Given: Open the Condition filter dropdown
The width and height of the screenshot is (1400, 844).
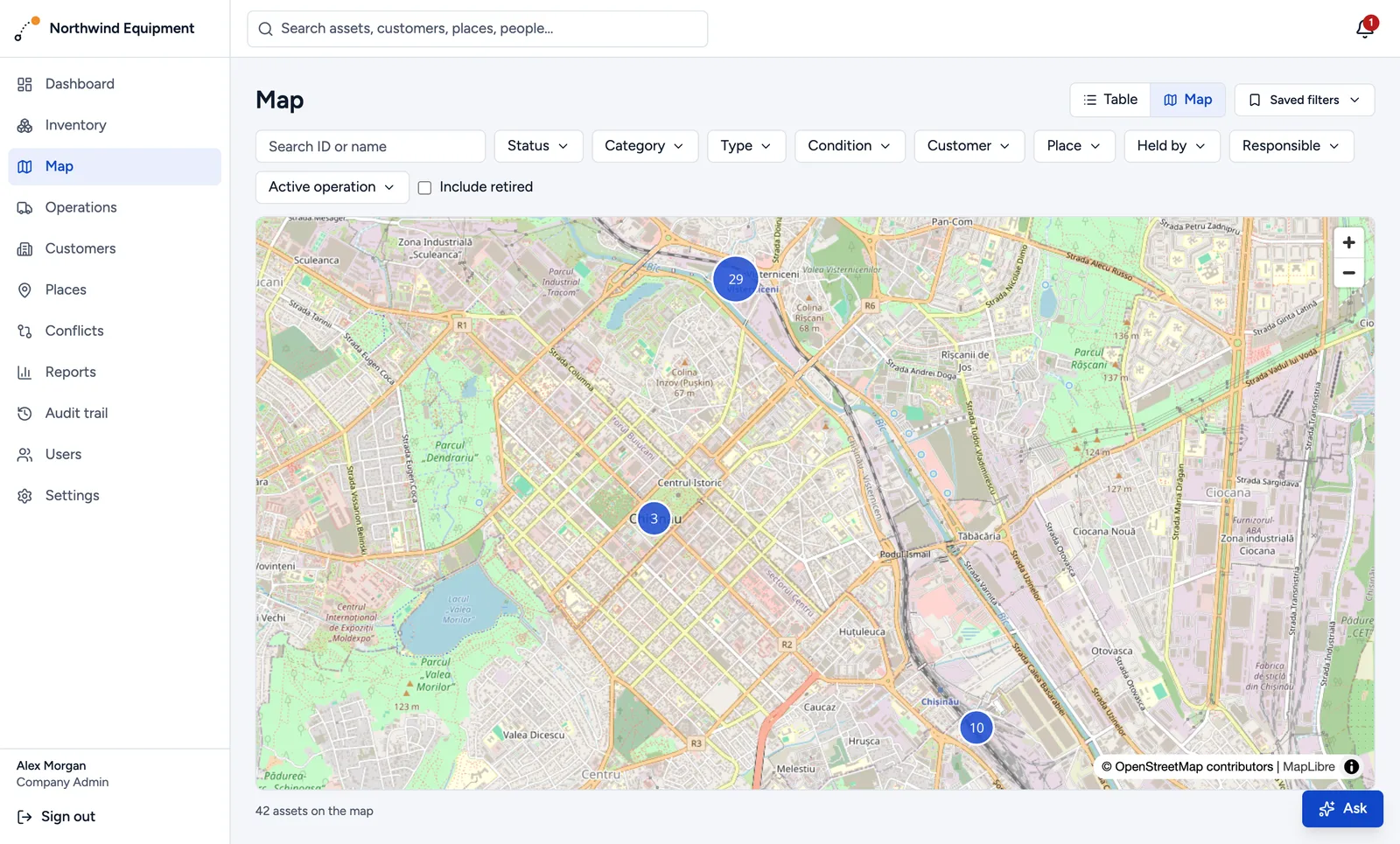Looking at the screenshot, I should 850,146.
